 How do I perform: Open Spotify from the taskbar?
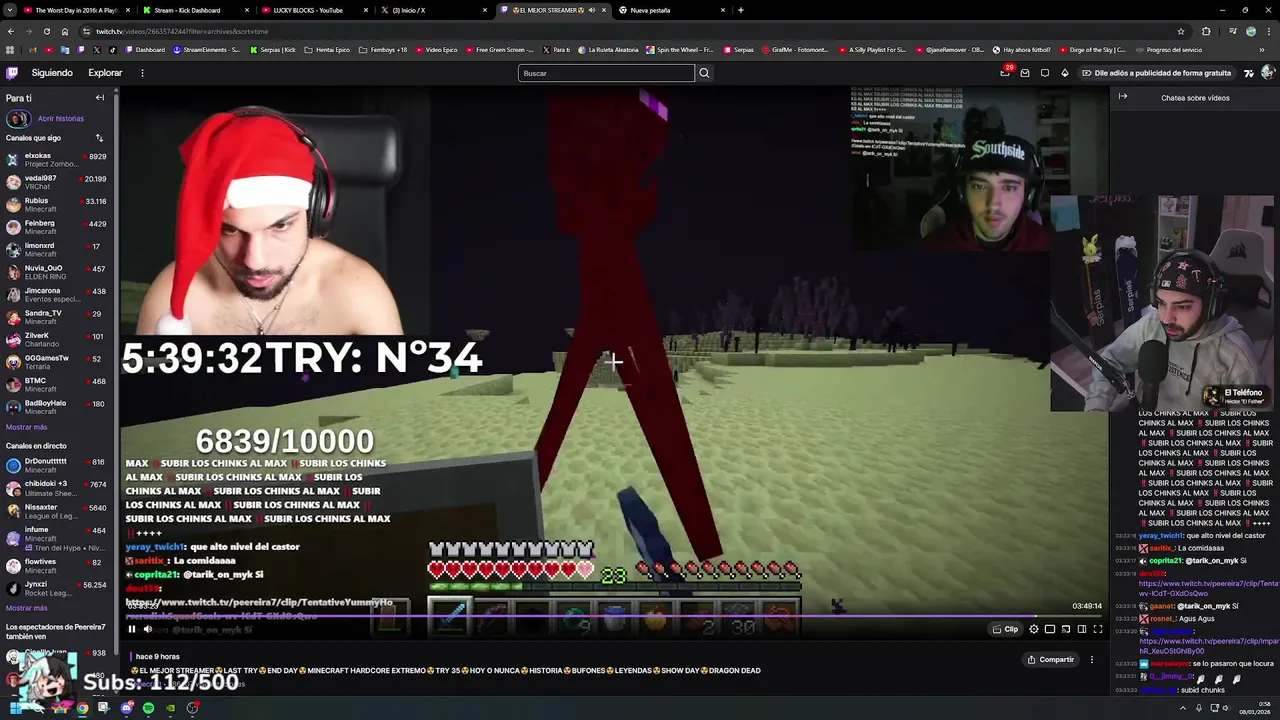148,708
